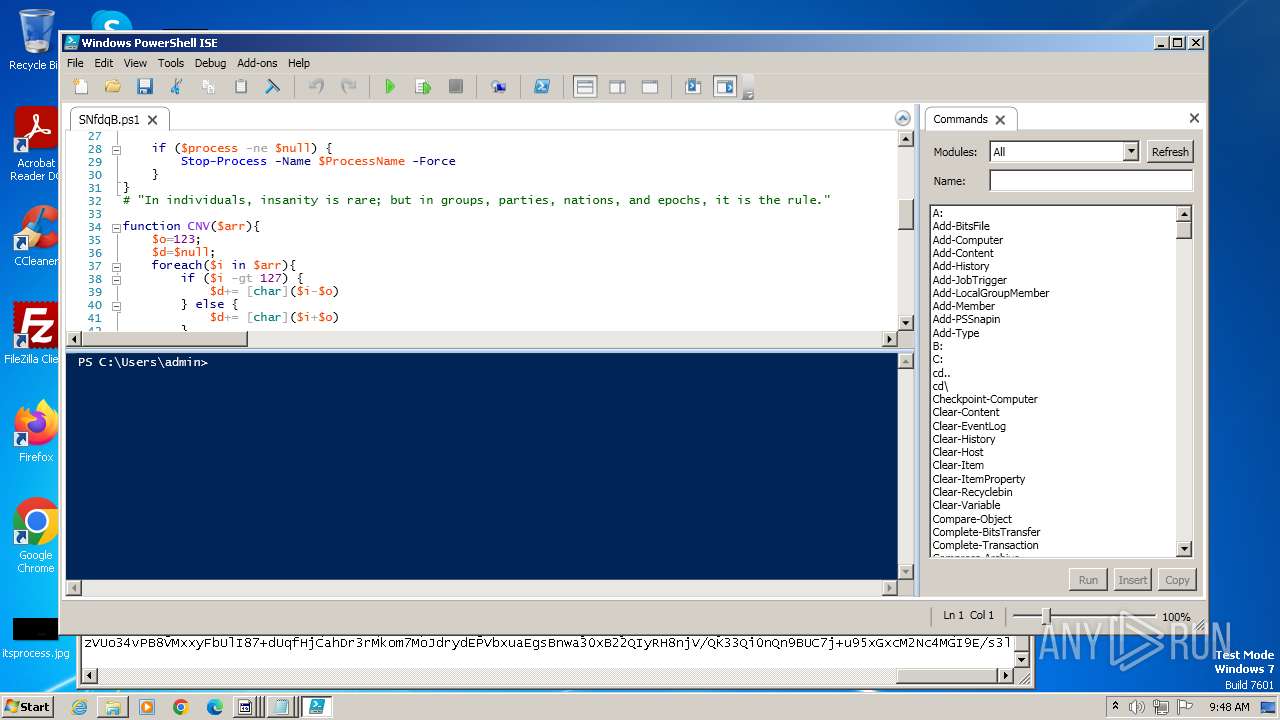Open the Modules dropdown
Image resolution: width=1280 pixels, height=720 pixels.
pos(1131,152)
